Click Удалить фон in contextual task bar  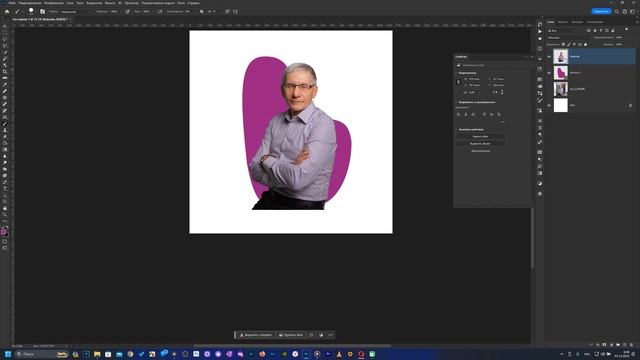pyautogui.click(x=291, y=335)
